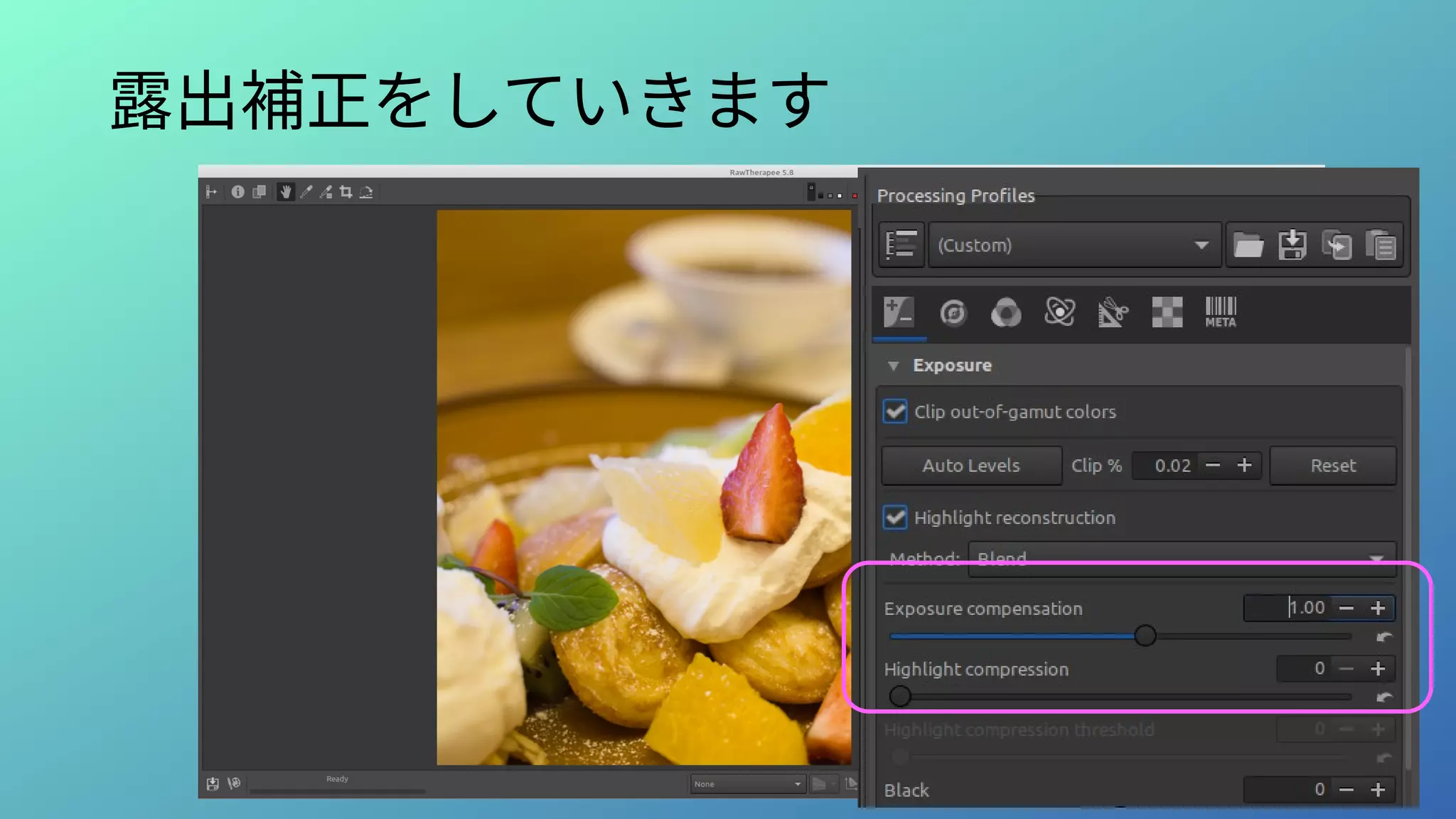The width and height of the screenshot is (1456, 819).
Task: Click the Highlight compression slider handle
Action: pyautogui.click(x=900, y=696)
